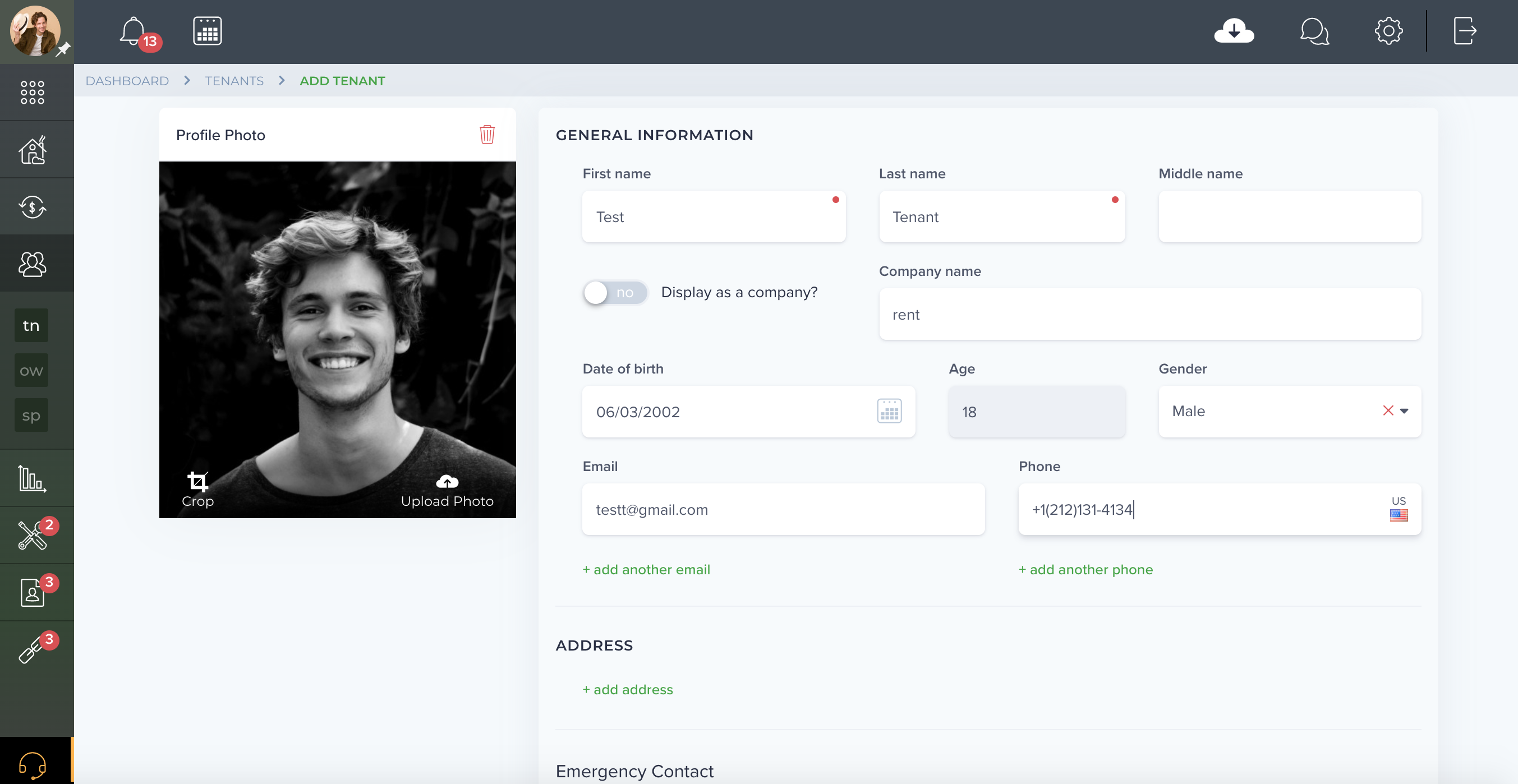The height and width of the screenshot is (784, 1518).
Task: Click '+ add another phone'
Action: coord(1085,569)
